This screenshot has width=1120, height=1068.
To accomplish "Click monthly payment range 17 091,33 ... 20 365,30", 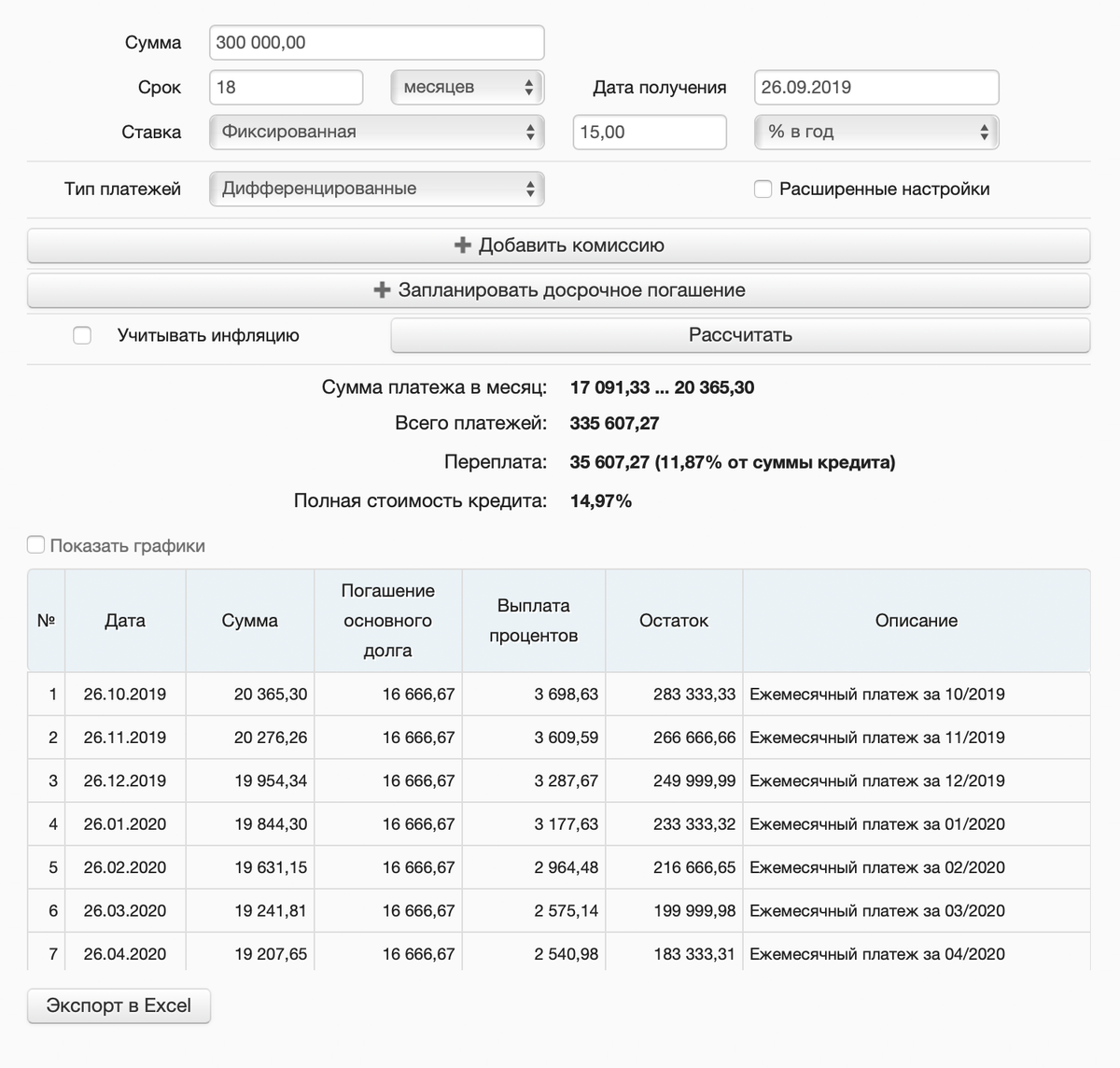I will click(663, 387).
